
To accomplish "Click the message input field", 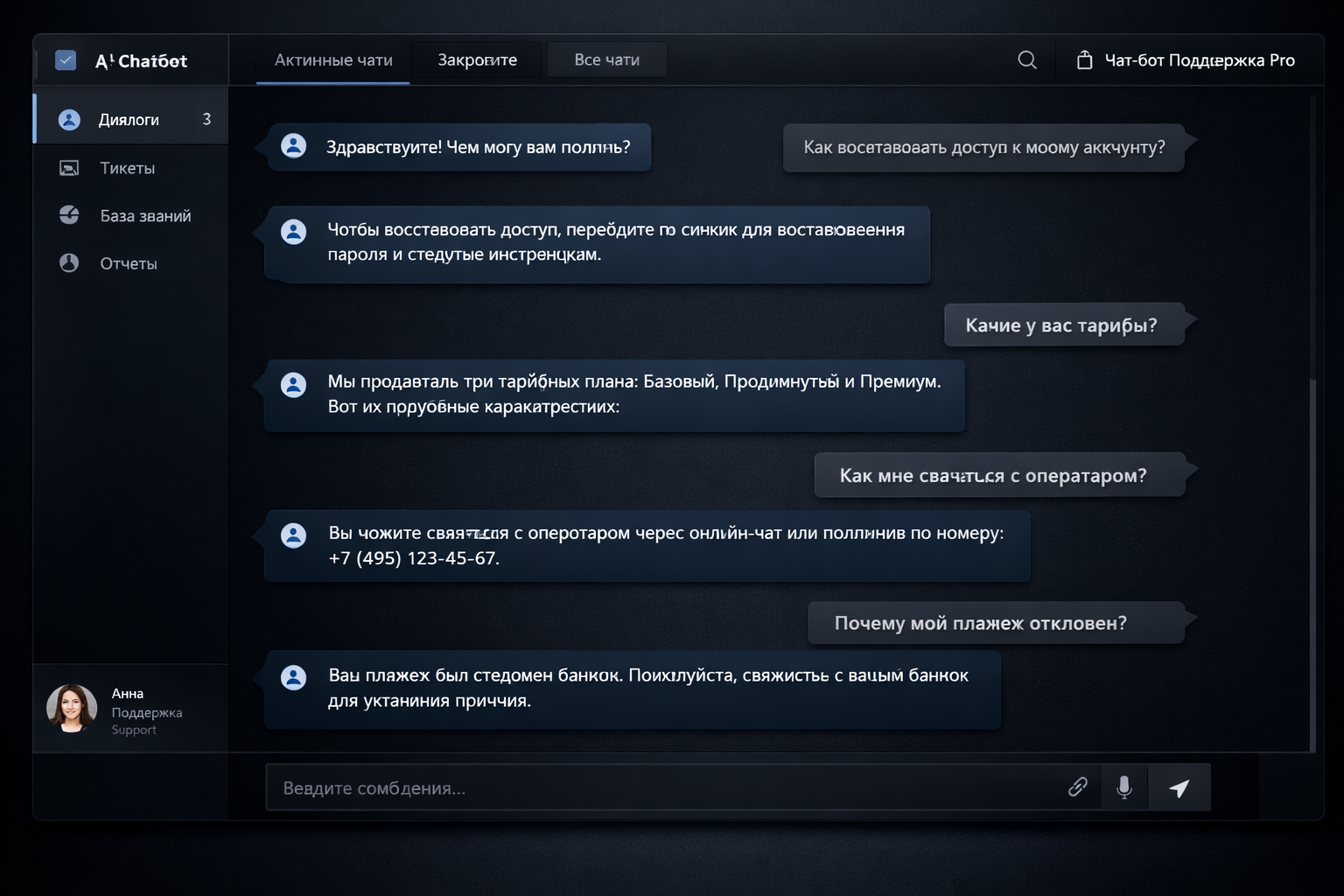I will point(665,787).
